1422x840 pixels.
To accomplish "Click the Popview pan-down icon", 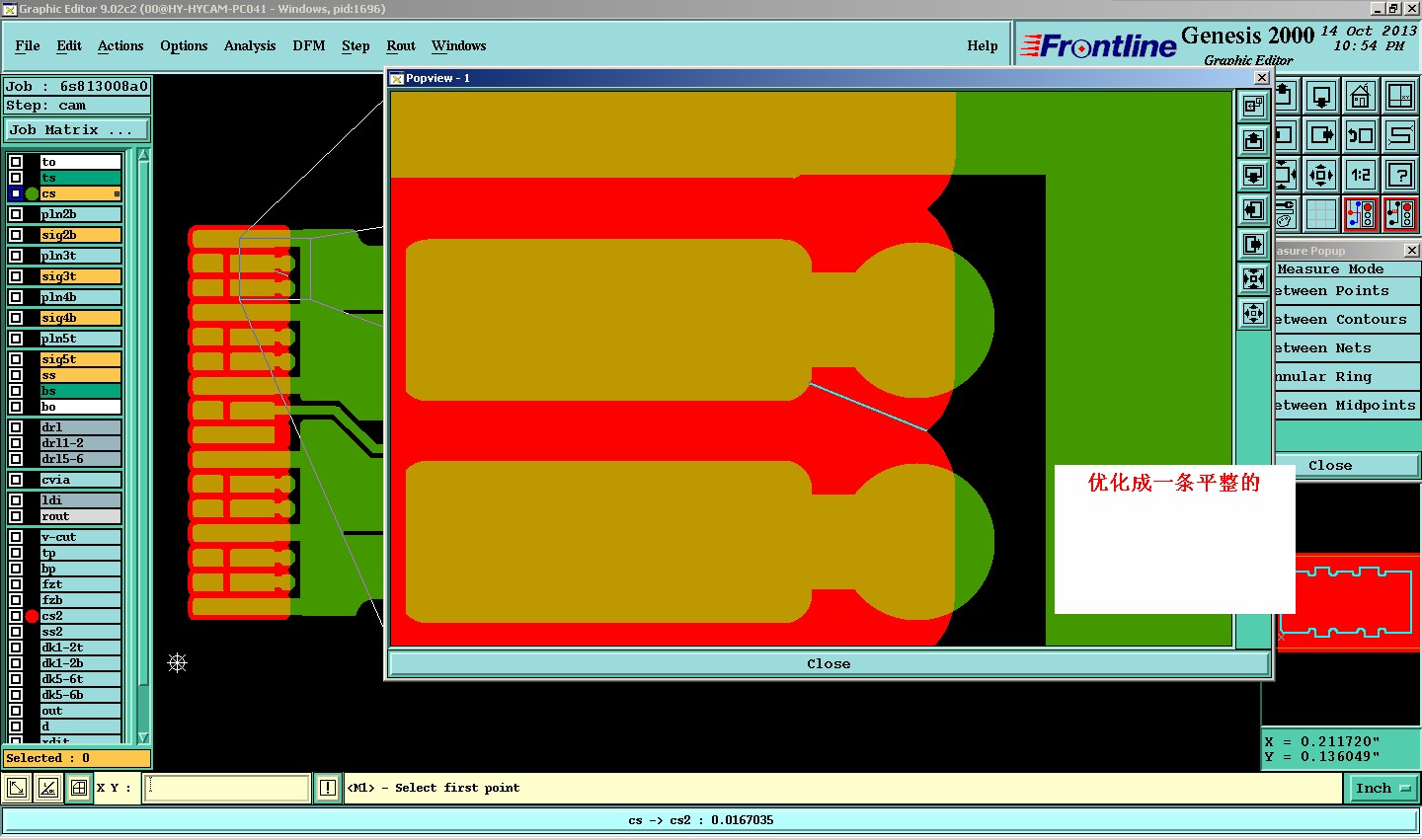I will click(x=1253, y=175).
